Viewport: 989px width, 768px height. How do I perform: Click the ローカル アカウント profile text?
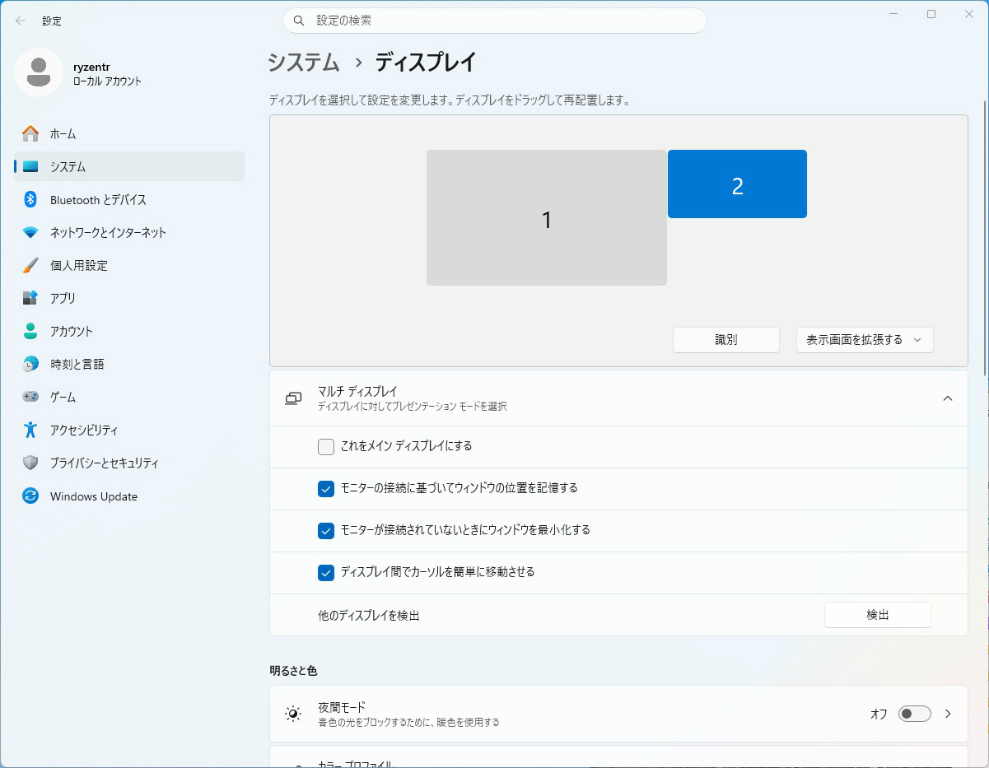[107, 81]
